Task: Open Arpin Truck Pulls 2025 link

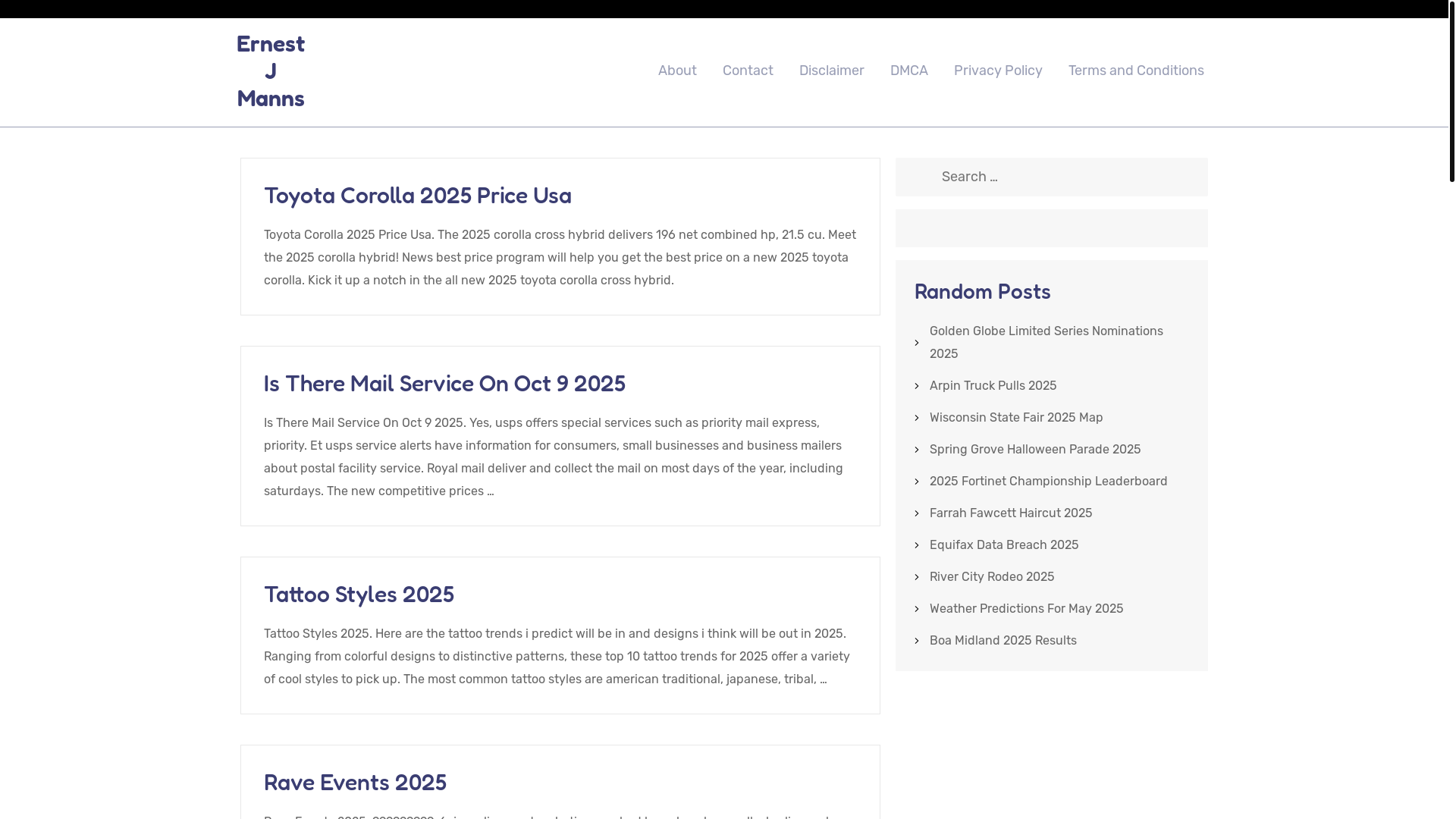Action: click(x=993, y=386)
